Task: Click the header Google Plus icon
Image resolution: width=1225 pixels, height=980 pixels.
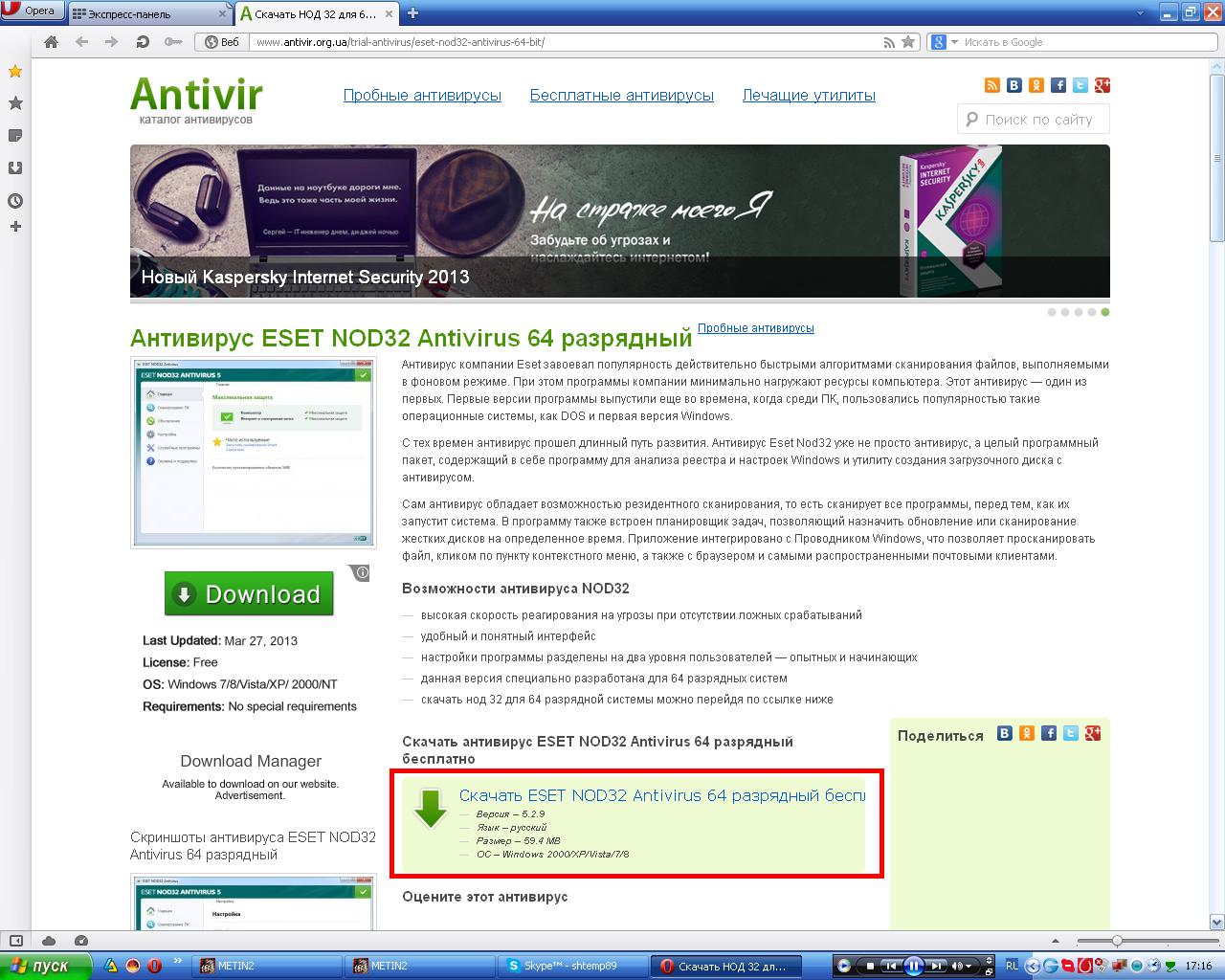Action: click(x=1102, y=85)
